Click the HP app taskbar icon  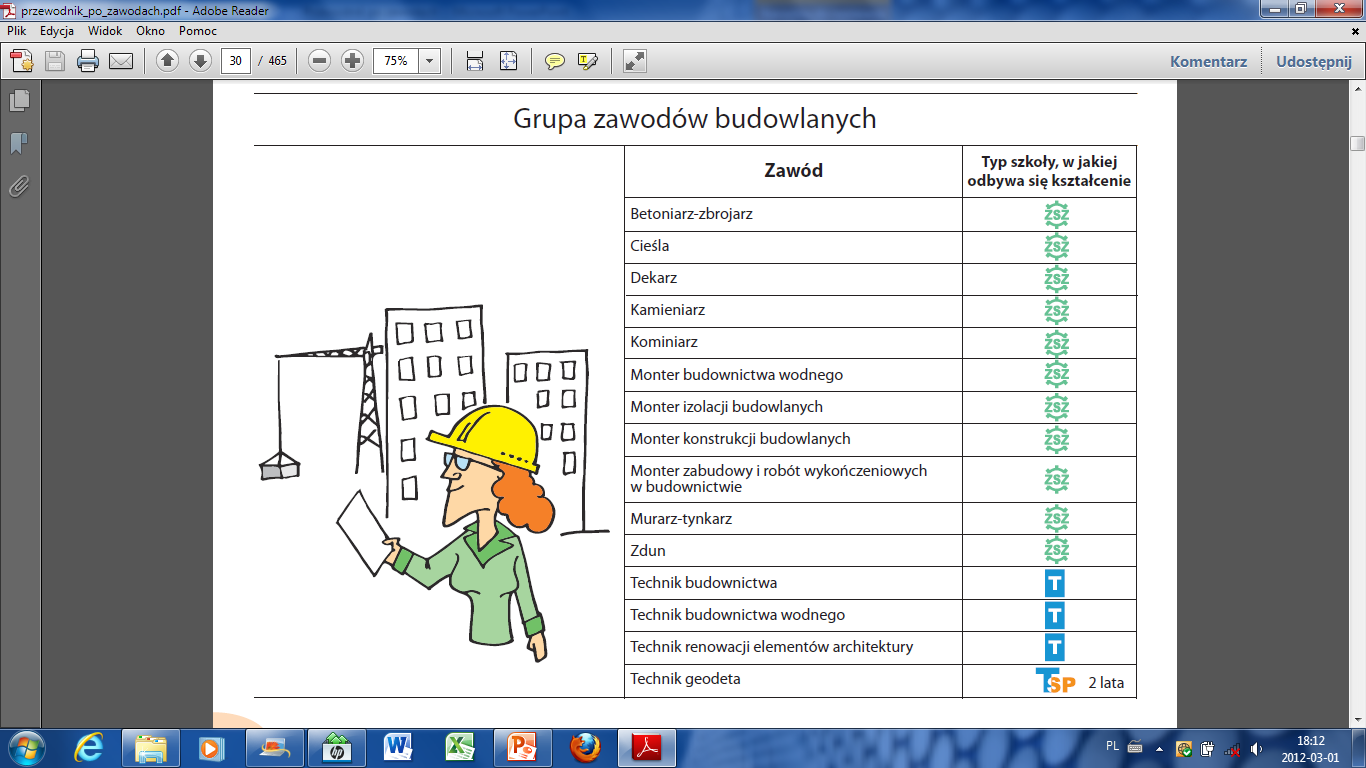337,747
